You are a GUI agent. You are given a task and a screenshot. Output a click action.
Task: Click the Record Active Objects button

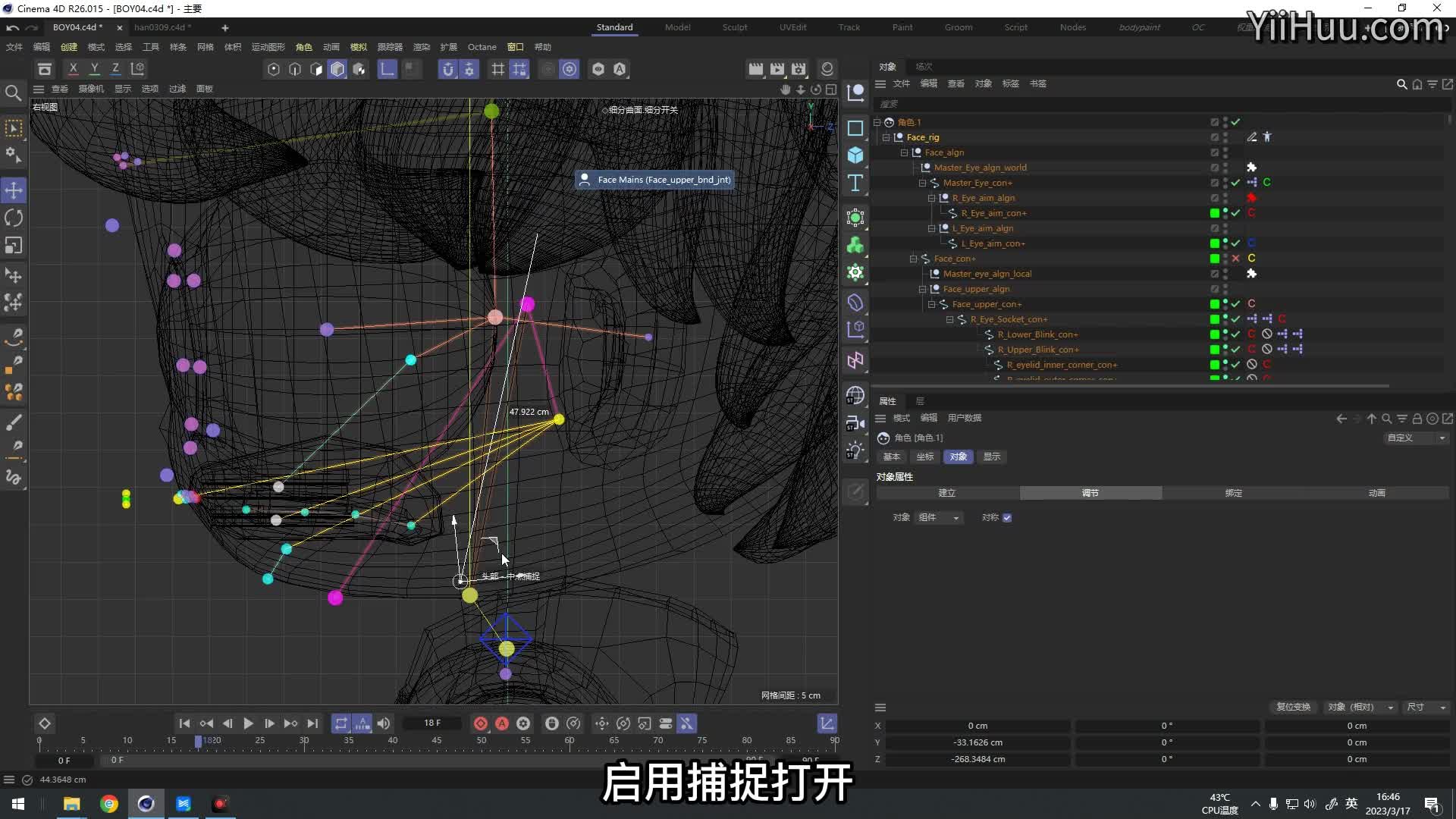point(481,723)
